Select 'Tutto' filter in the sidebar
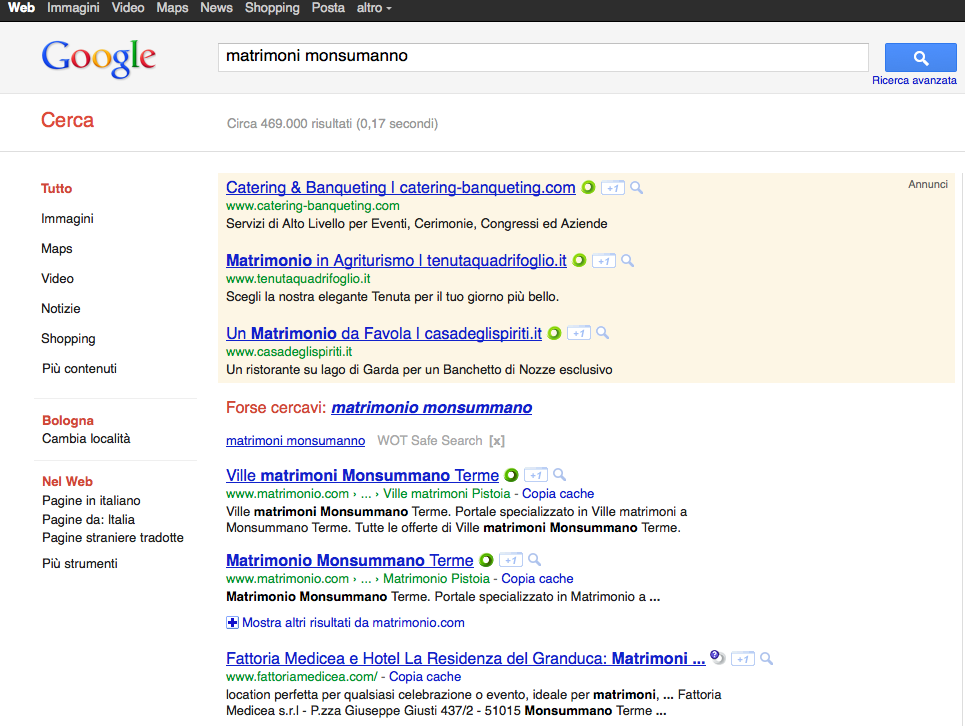The width and height of the screenshot is (965, 727). (57, 189)
